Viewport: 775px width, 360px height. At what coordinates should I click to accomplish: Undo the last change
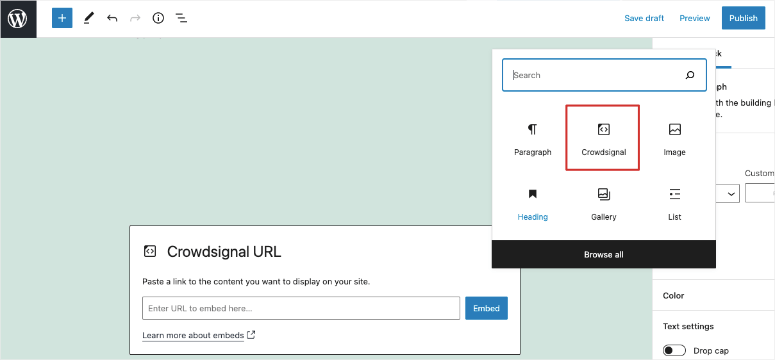pos(112,19)
